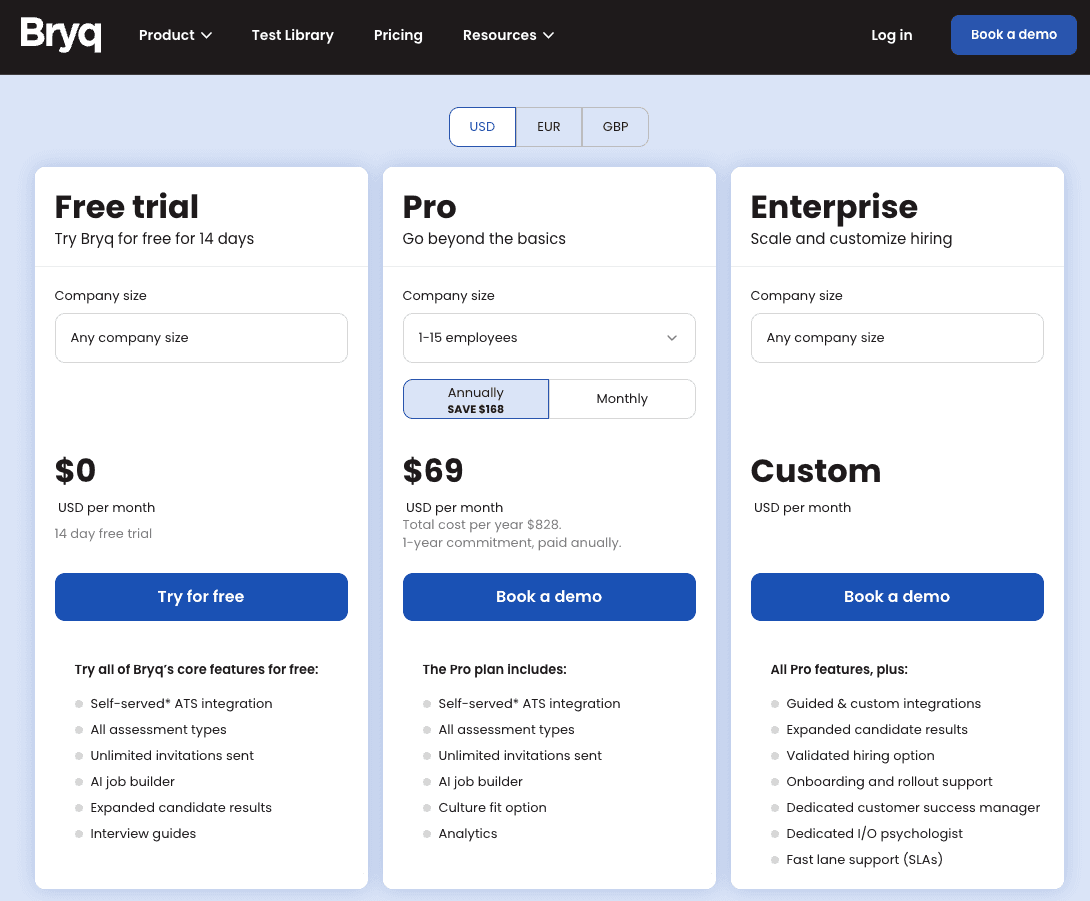The height and width of the screenshot is (901, 1090).
Task: Click '14 day free trial' note
Action: click(103, 533)
